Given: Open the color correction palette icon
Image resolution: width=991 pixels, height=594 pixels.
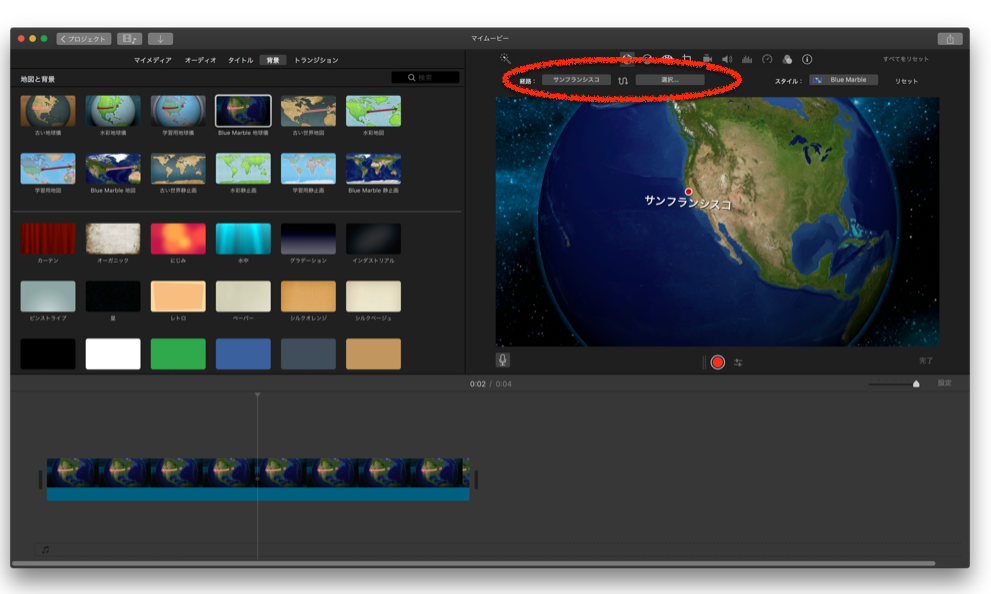Looking at the screenshot, I should [x=667, y=59].
